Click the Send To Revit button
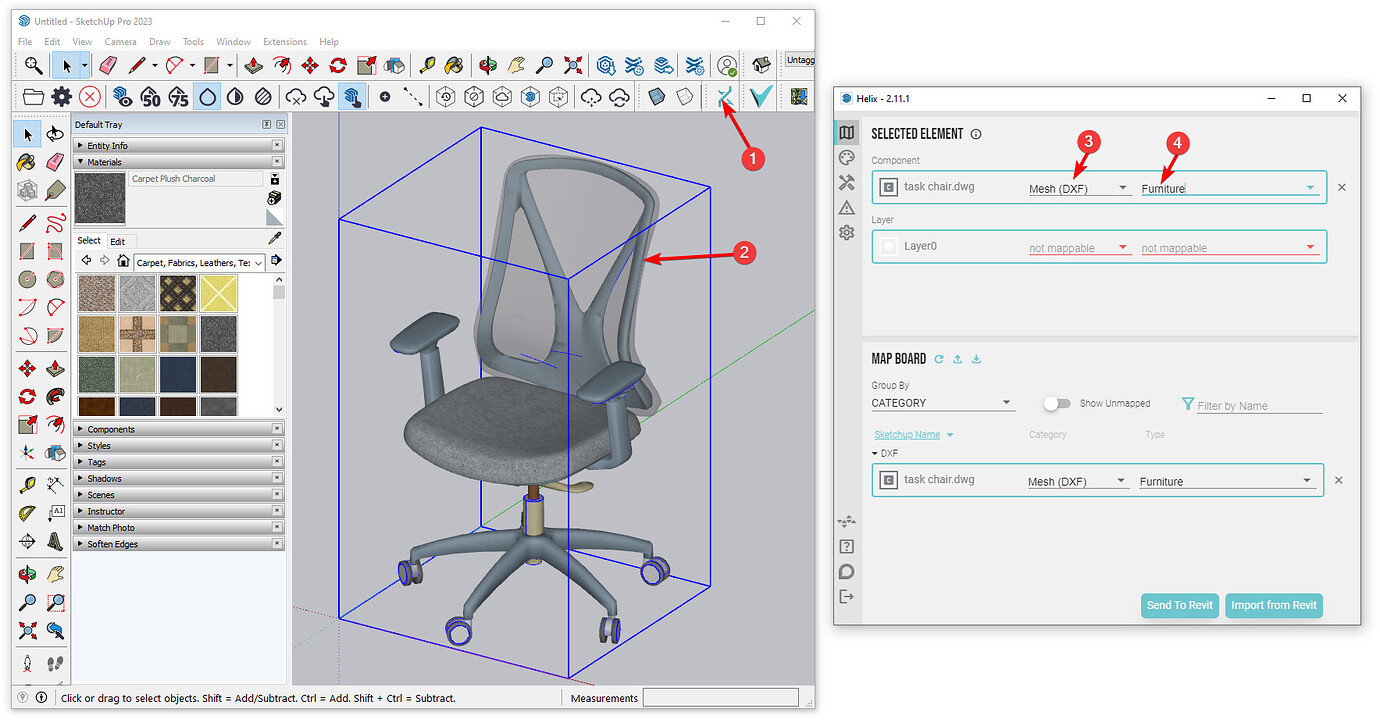1380x722 pixels. tap(1180, 605)
